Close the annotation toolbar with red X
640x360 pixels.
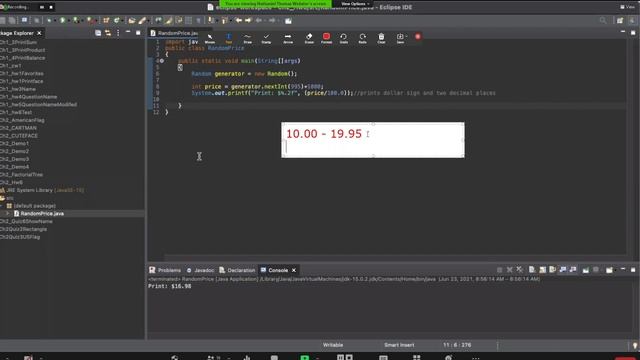coord(418,36)
